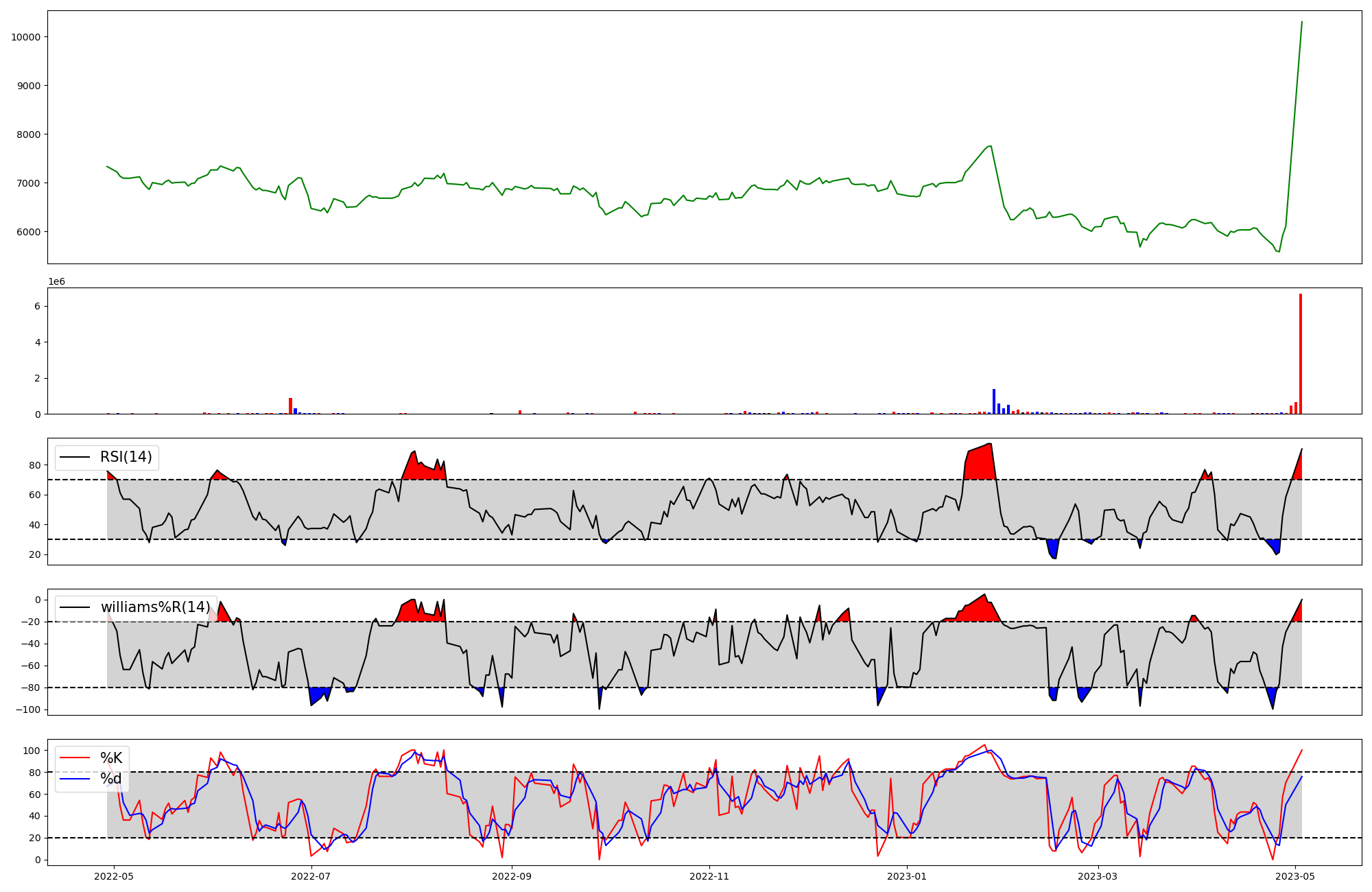Screen dimensions: 1372x892
Task: Click the 10000 price axis label
Action: click(26, 37)
